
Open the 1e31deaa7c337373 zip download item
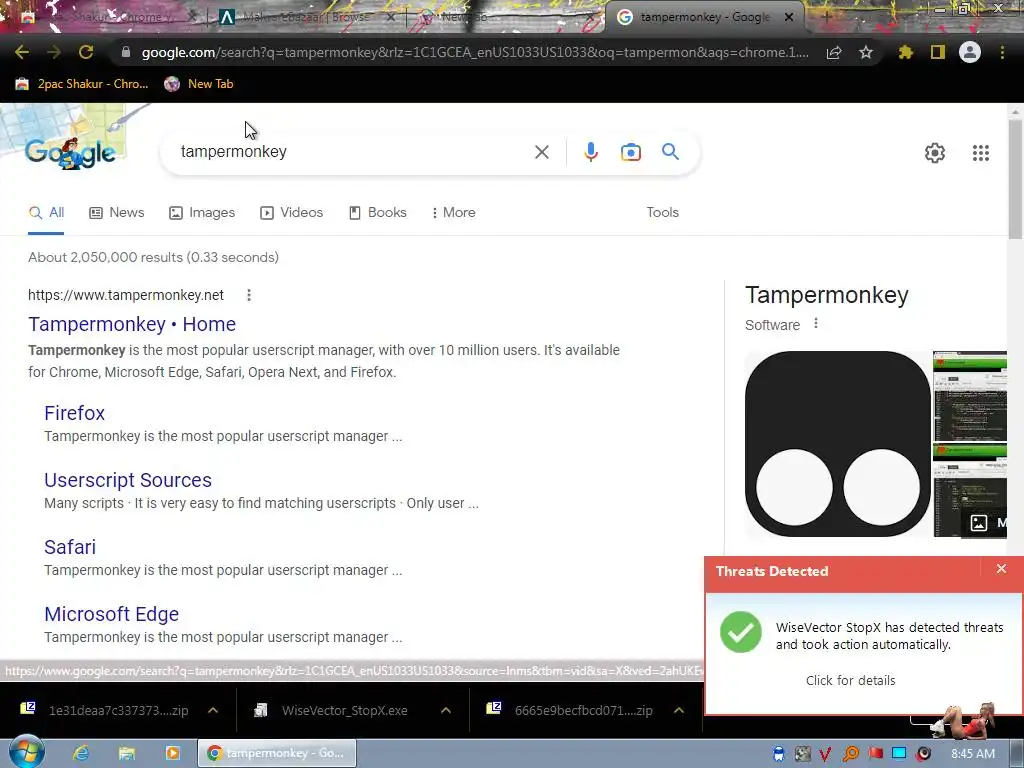[x=104, y=710]
